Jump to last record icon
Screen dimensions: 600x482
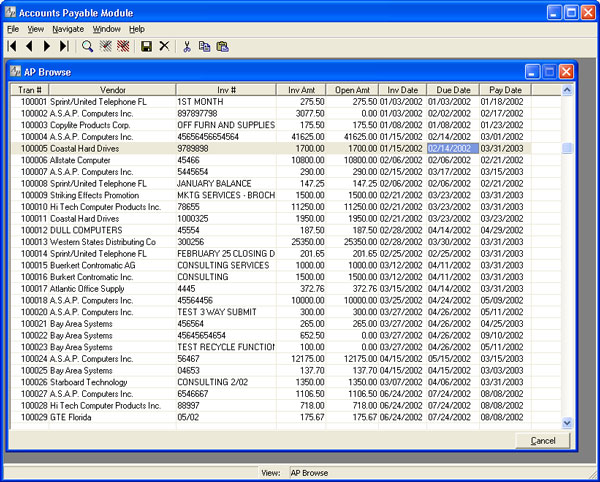click(64, 46)
